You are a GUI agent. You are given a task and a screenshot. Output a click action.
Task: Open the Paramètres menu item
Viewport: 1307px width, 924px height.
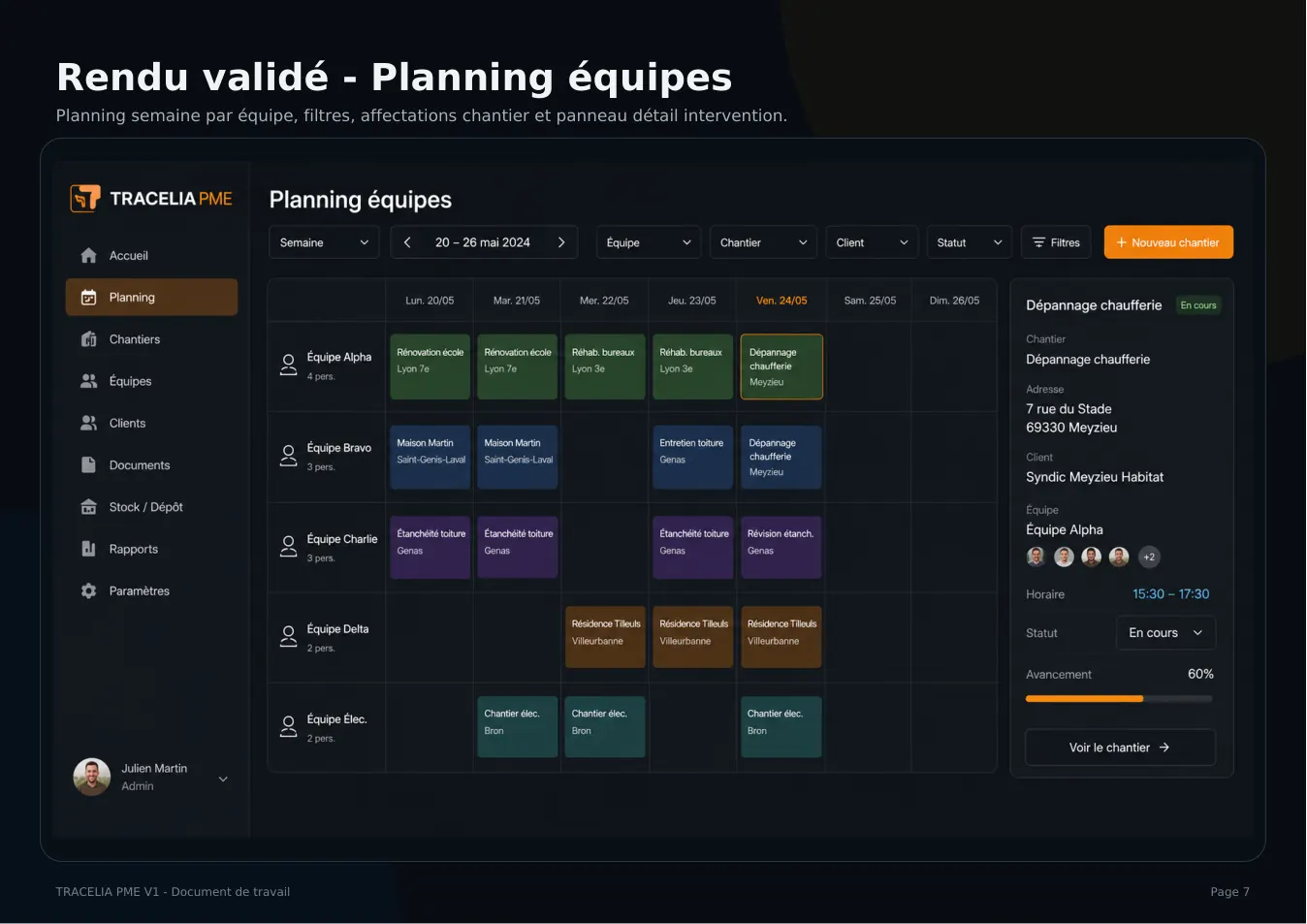click(151, 590)
